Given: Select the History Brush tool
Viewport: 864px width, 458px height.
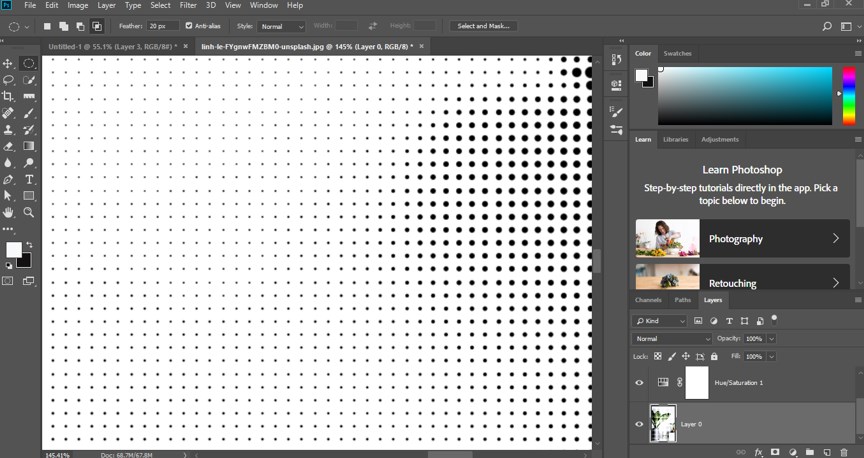Looking at the screenshot, I should click(x=29, y=130).
